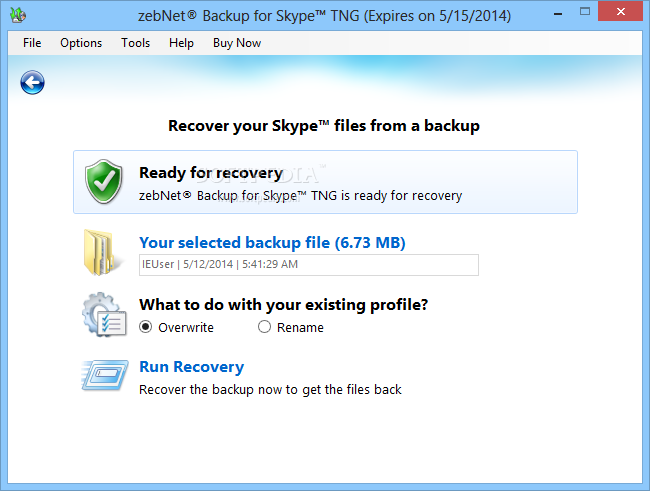Image resolution: width=650 pixels, height=491 pixels.
Task: Click the gear and checklist profile icon
Action: [x=104, y=315]
